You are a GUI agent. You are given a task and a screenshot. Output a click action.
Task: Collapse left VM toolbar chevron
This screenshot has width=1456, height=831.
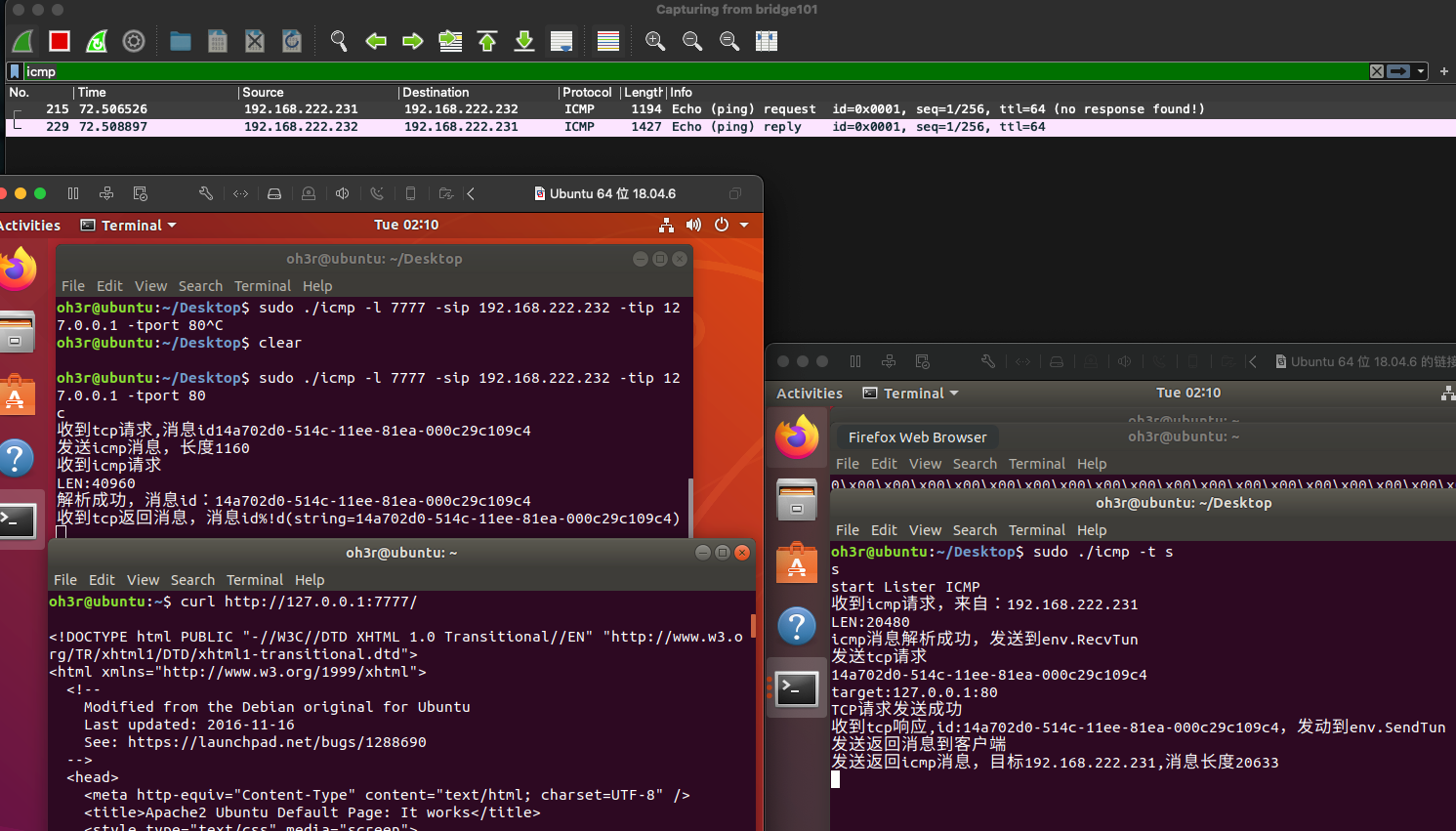(x=471, y=193)
